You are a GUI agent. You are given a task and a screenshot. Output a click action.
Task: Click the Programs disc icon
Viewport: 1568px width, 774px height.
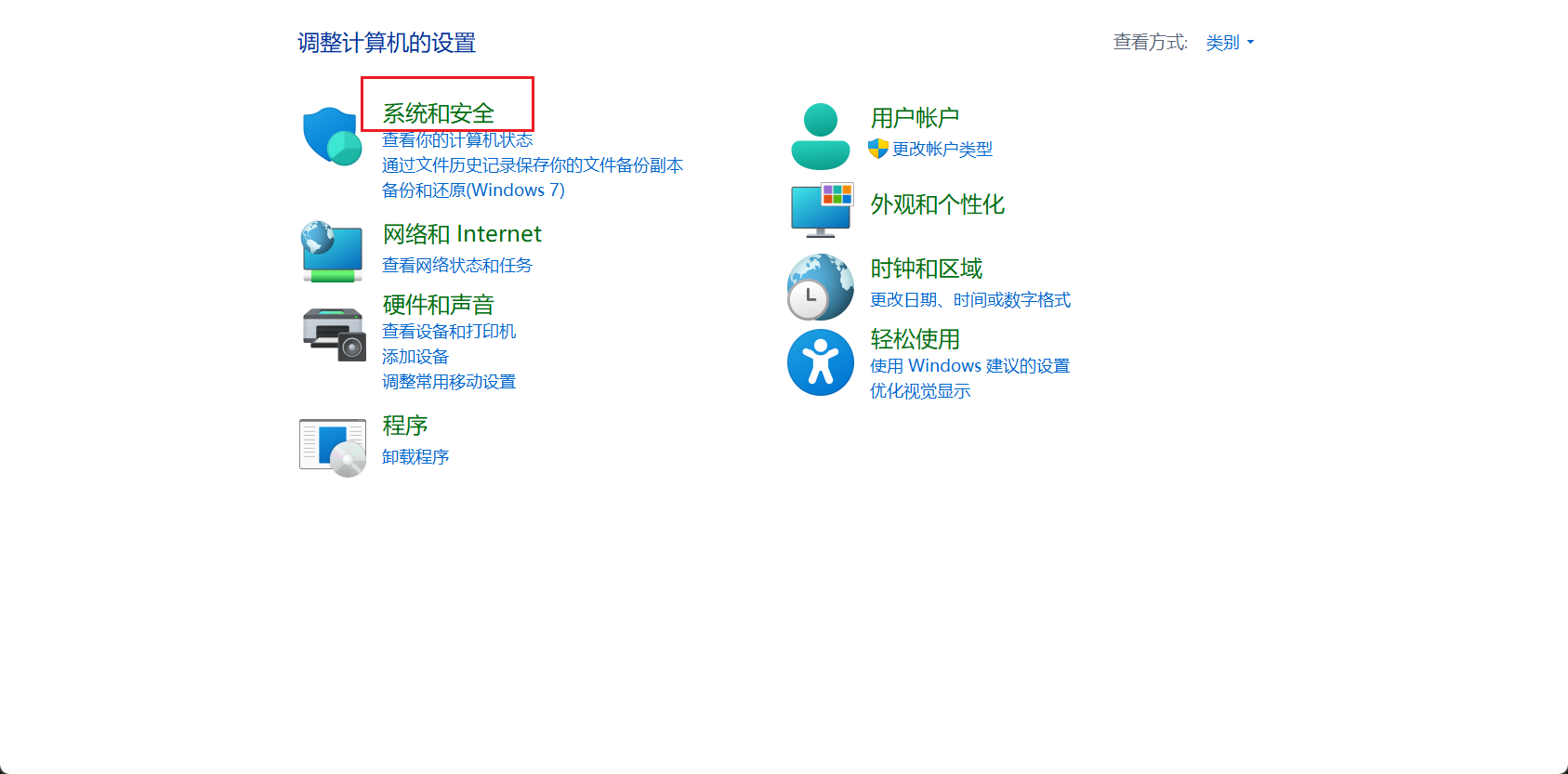333,447
